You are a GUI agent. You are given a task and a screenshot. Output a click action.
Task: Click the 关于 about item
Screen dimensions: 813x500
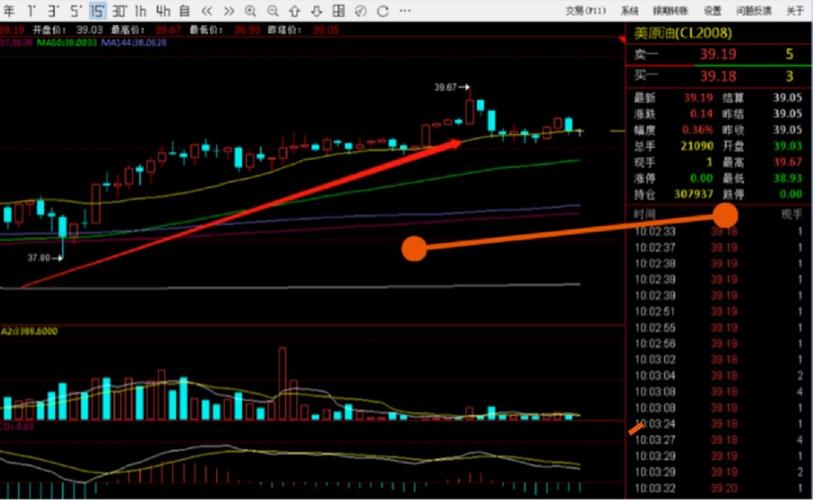tap(795, 11)
